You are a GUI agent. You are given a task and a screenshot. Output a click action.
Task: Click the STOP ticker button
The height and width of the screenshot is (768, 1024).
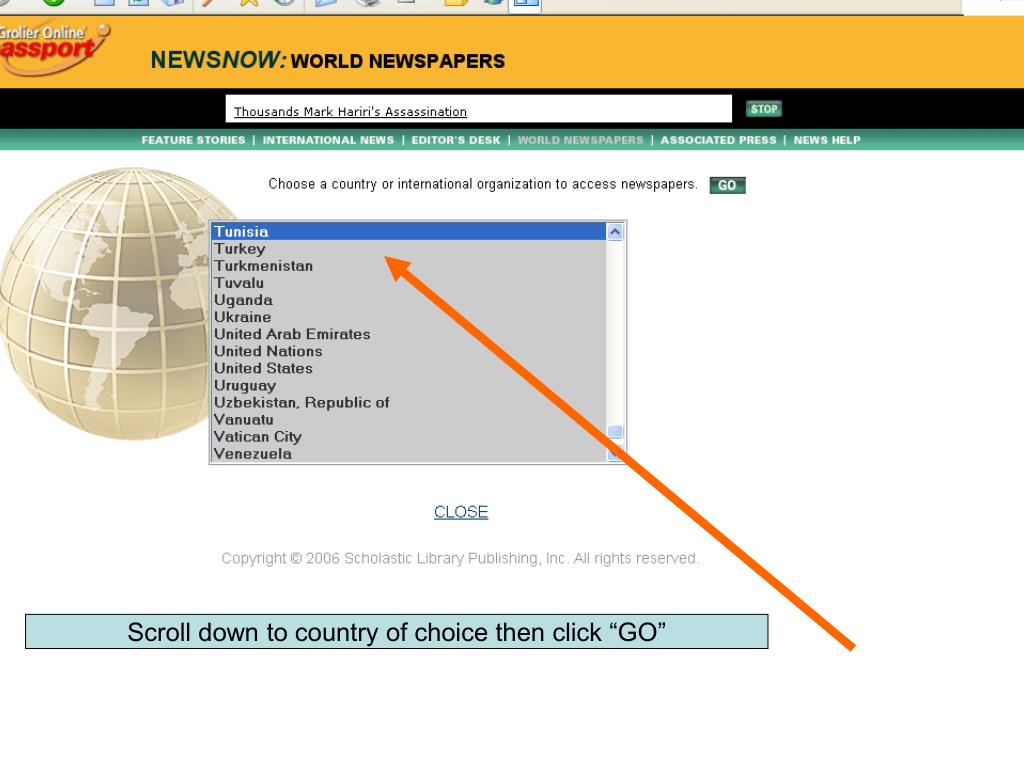tap(763, 109)
